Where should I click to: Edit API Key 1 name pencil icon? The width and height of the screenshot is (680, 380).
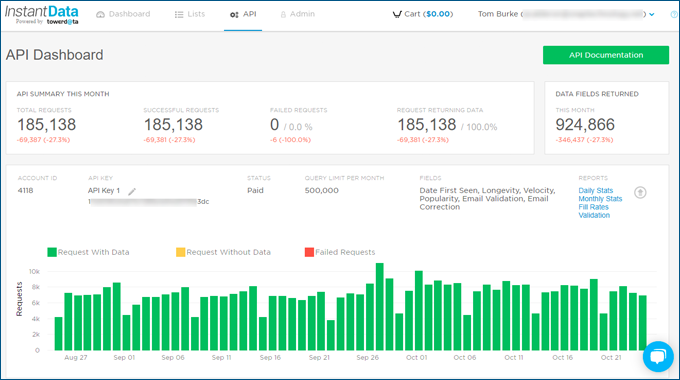(x=132, y=191)
